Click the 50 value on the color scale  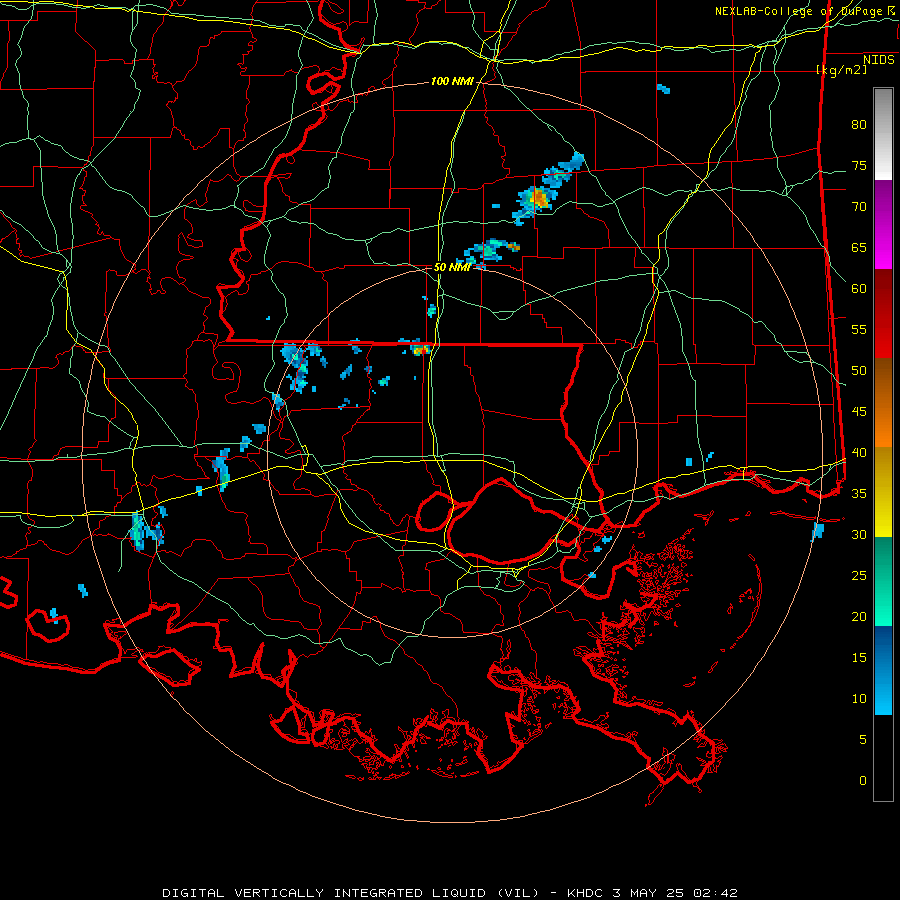859,371
